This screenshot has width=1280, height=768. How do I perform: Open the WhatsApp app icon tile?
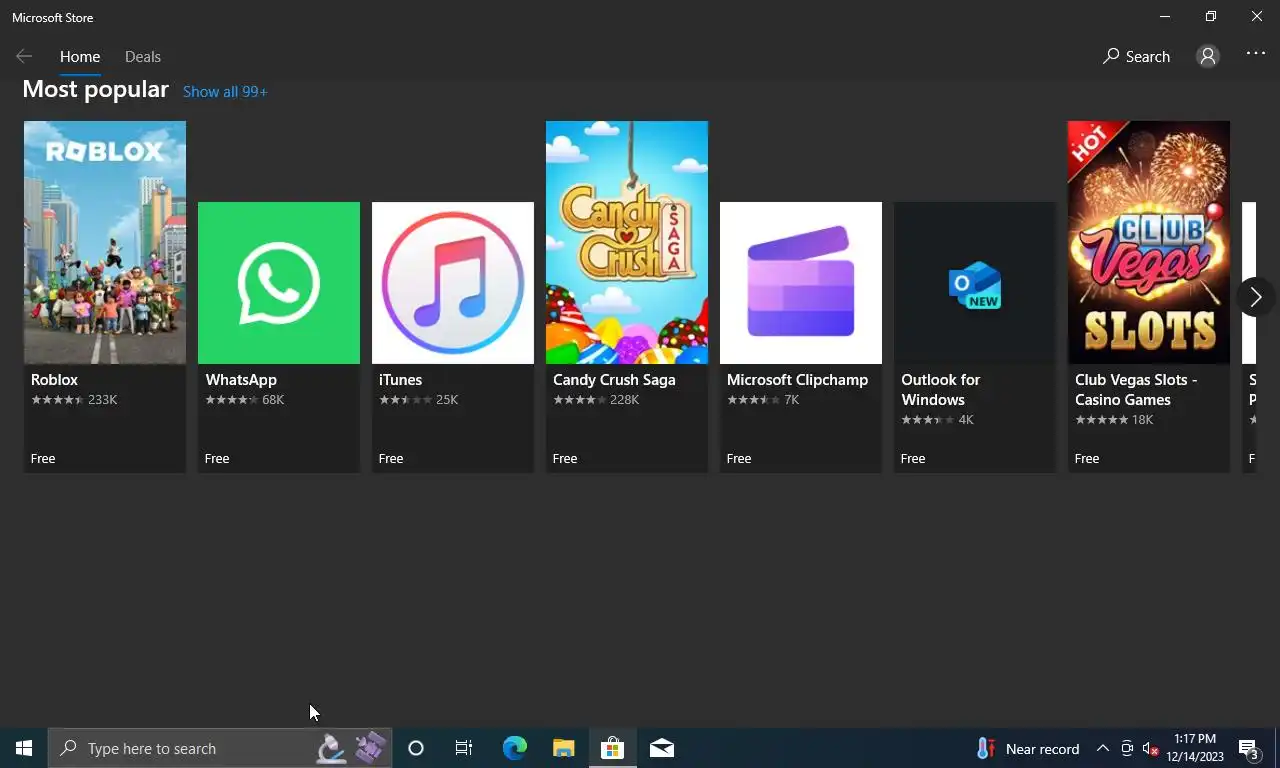click(x=279, y=283)
